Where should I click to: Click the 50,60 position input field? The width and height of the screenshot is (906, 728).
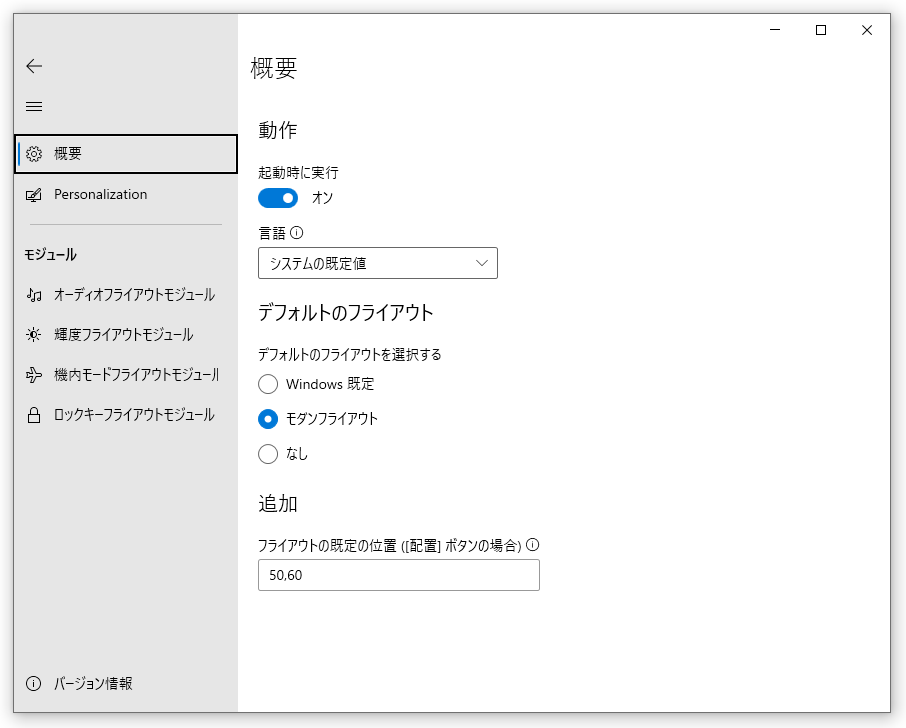coord(399,575)
